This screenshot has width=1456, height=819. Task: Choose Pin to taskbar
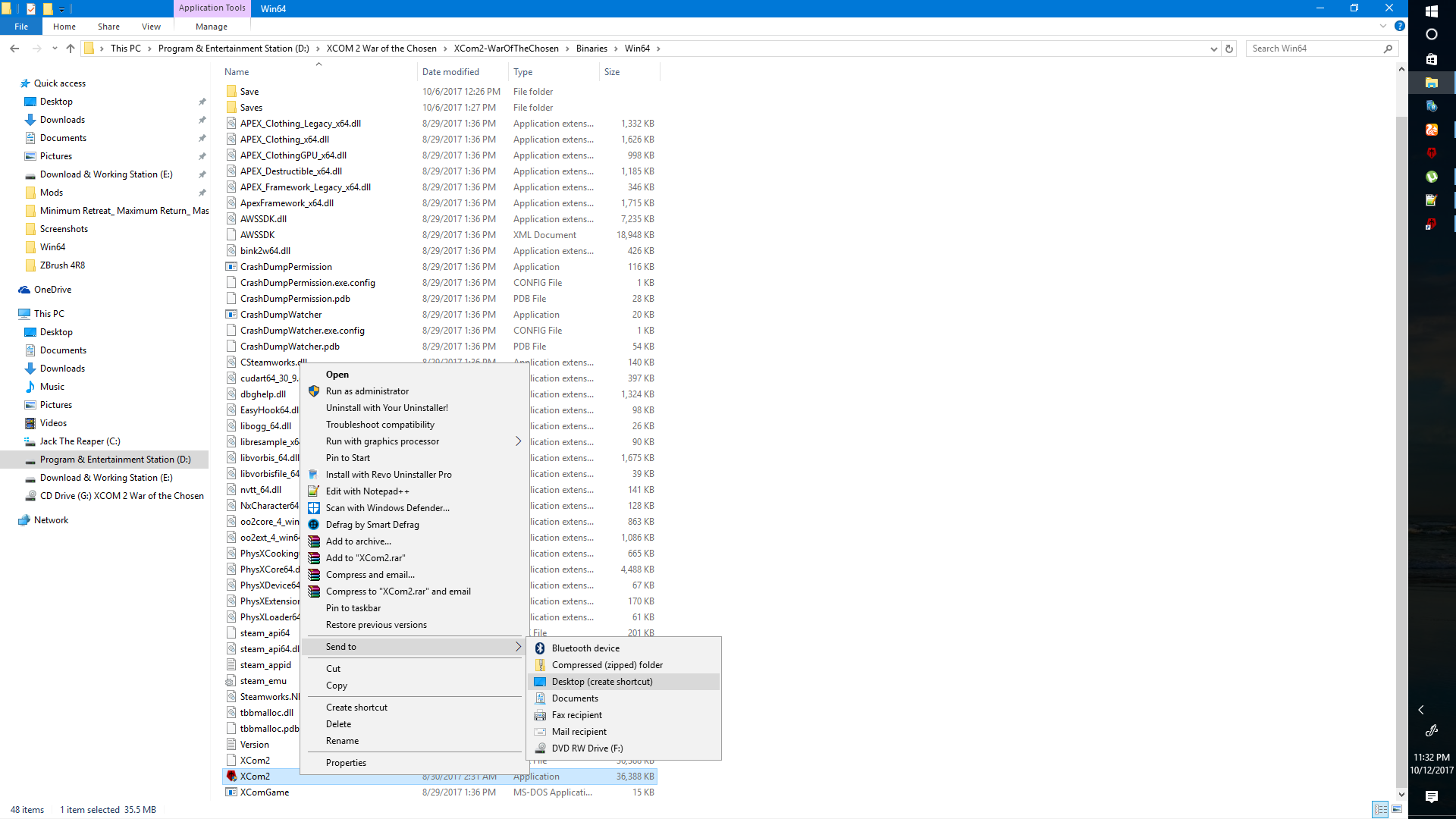[353, 608]
